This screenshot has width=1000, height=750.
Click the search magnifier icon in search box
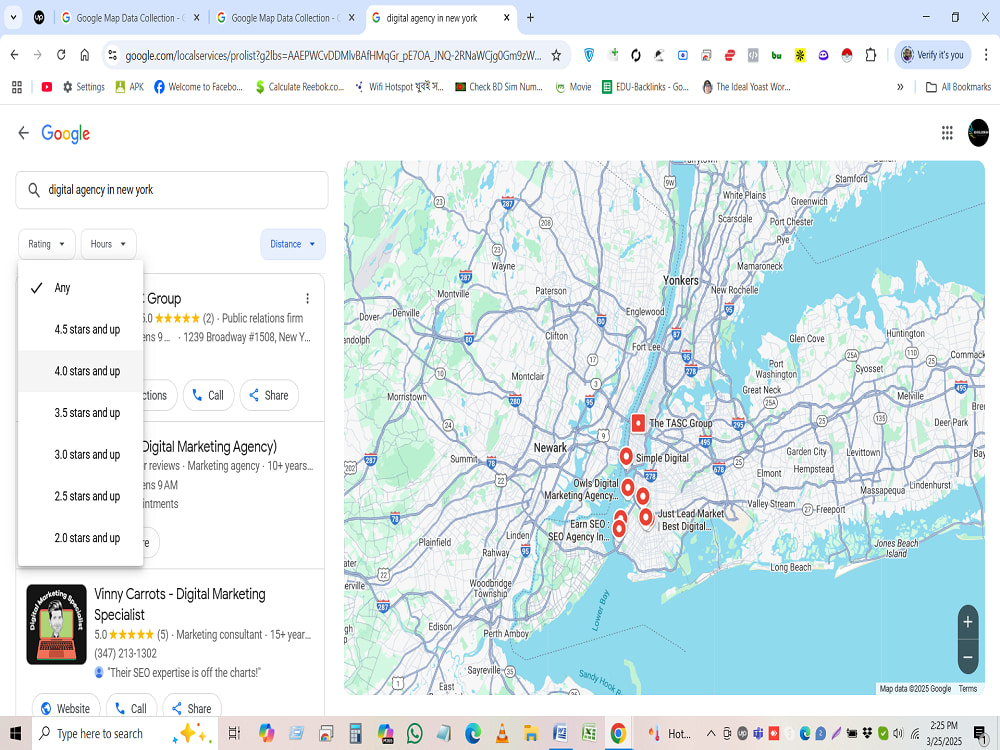tap(34, 189)
